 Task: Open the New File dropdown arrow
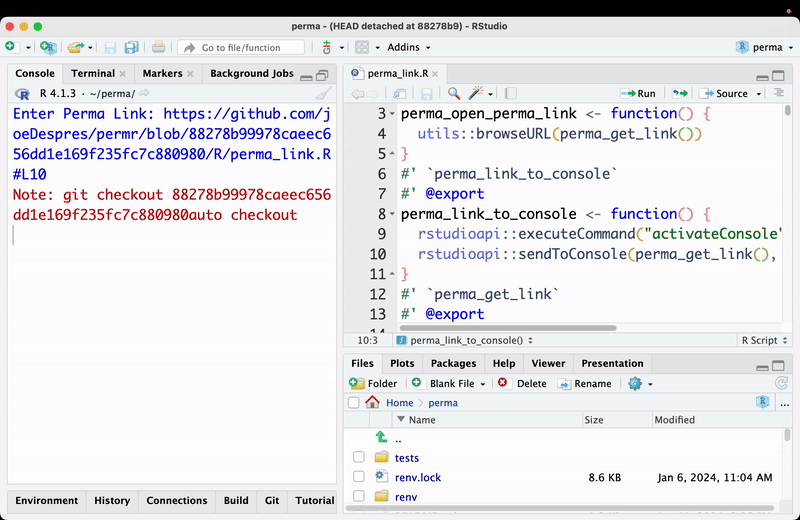click(28, 47)
